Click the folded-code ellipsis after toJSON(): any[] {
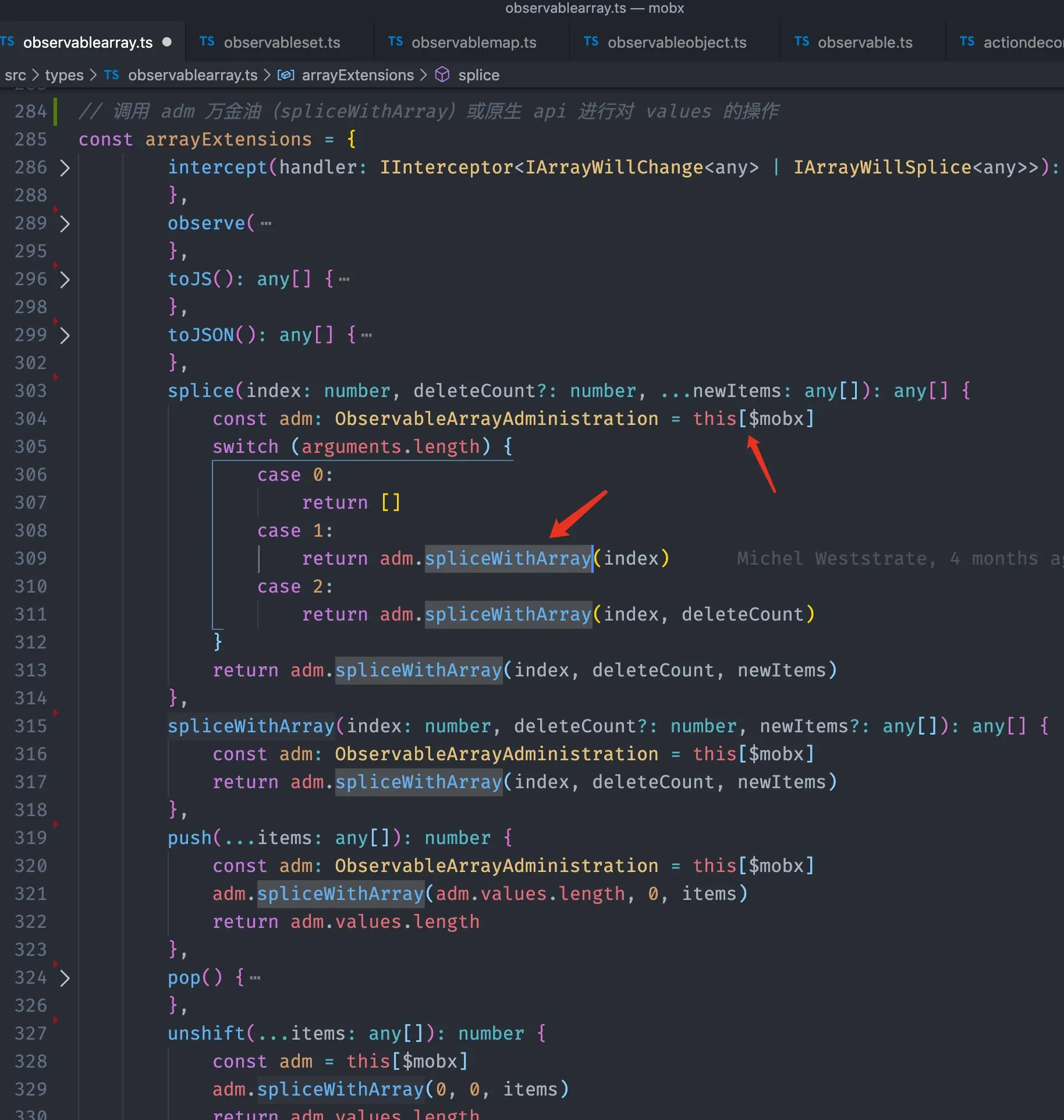 [366, 335]
